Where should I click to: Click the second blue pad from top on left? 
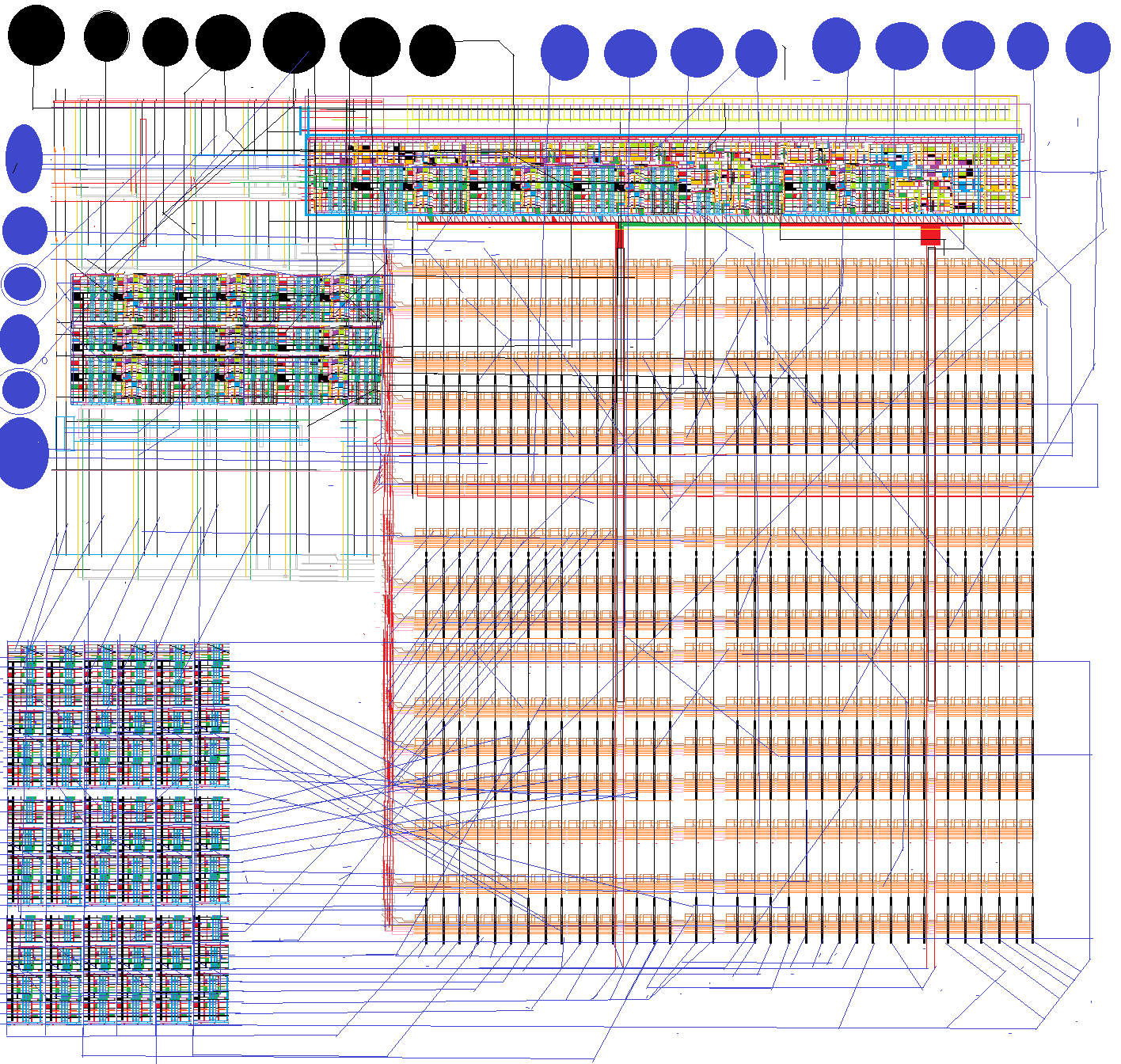pyautogui.click(x=25, y=230)
